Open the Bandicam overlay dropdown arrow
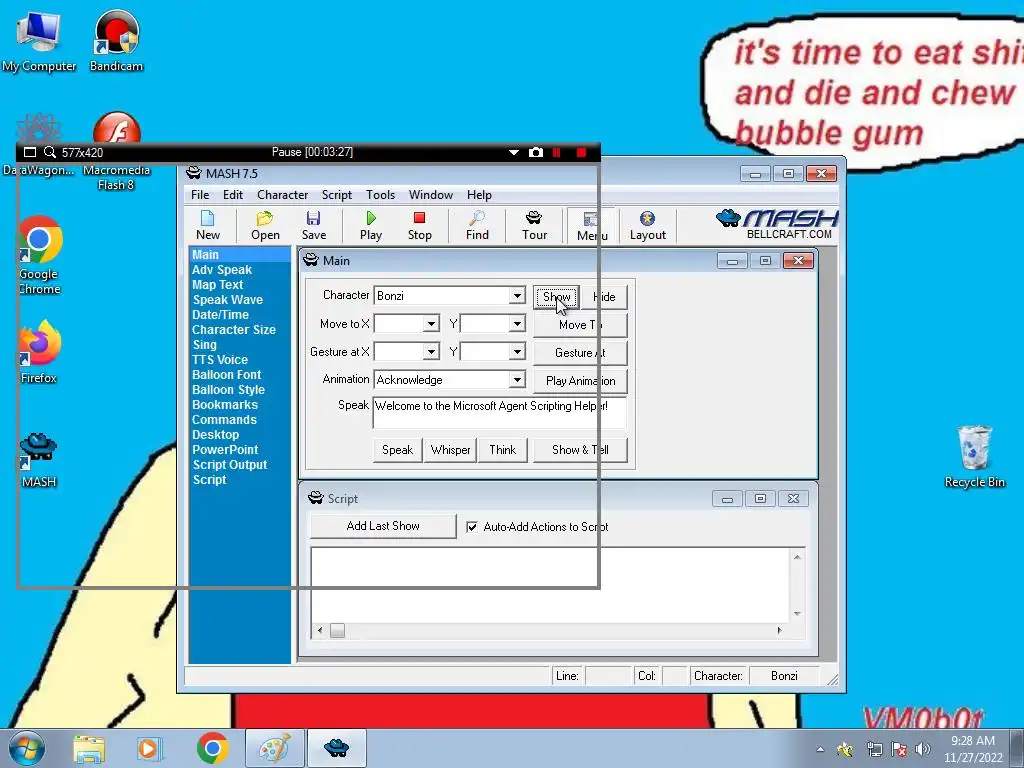The height and width of the screenshot is (768, 1024). click(x=514, y=153)
